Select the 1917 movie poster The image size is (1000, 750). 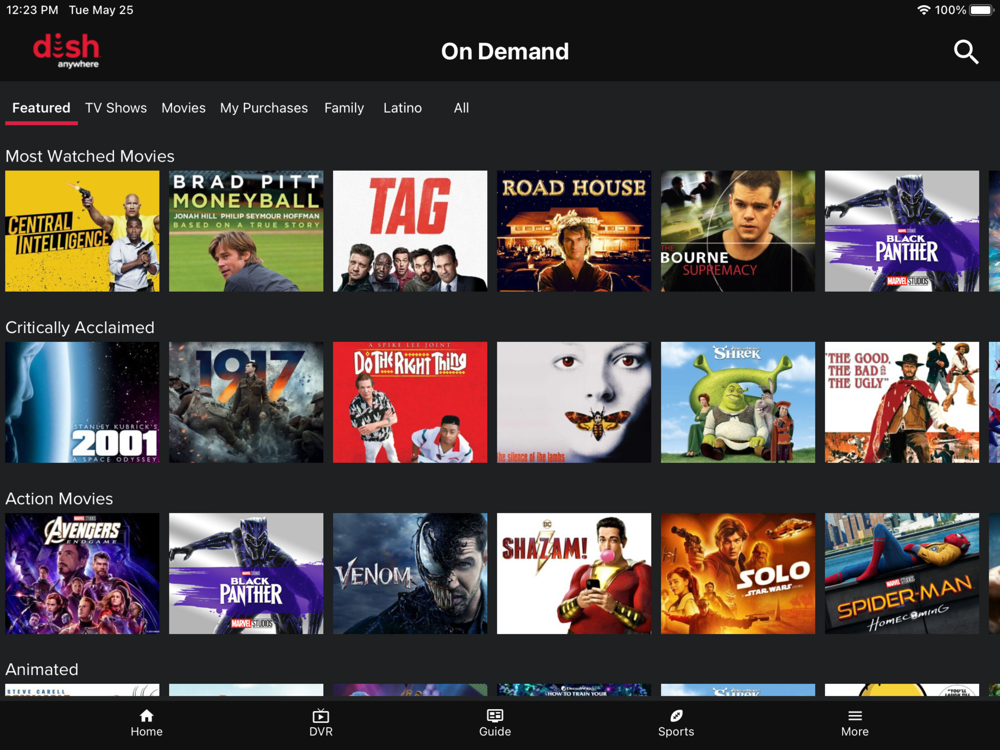246,402
